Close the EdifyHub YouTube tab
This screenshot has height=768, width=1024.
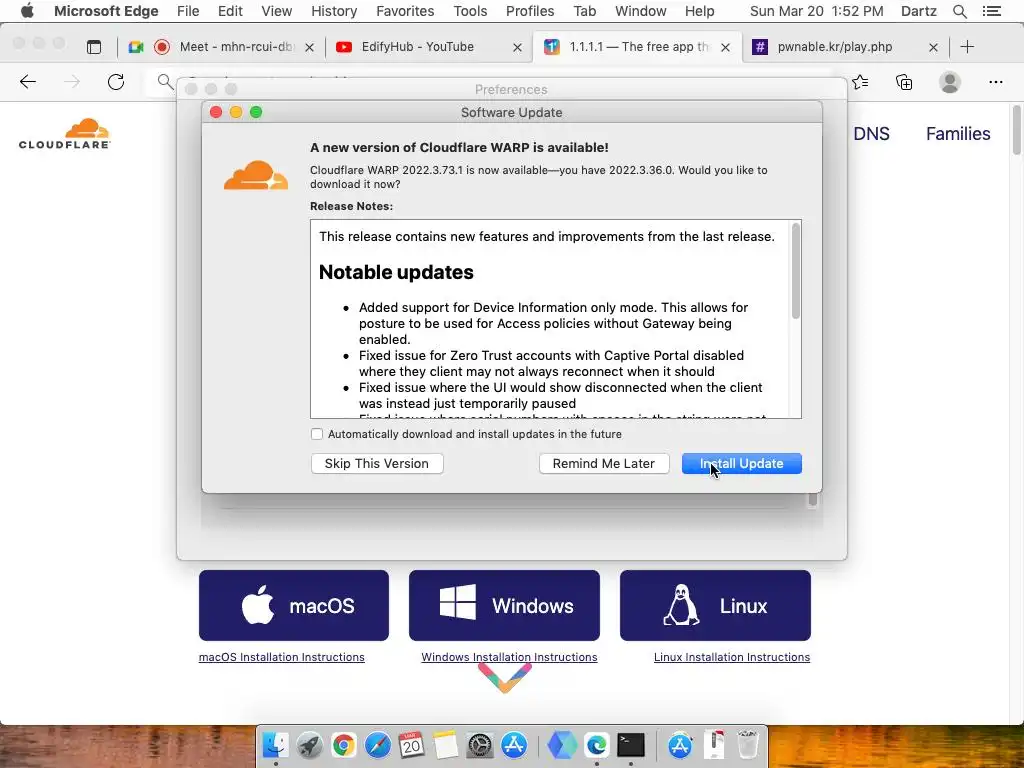[517, 47]
